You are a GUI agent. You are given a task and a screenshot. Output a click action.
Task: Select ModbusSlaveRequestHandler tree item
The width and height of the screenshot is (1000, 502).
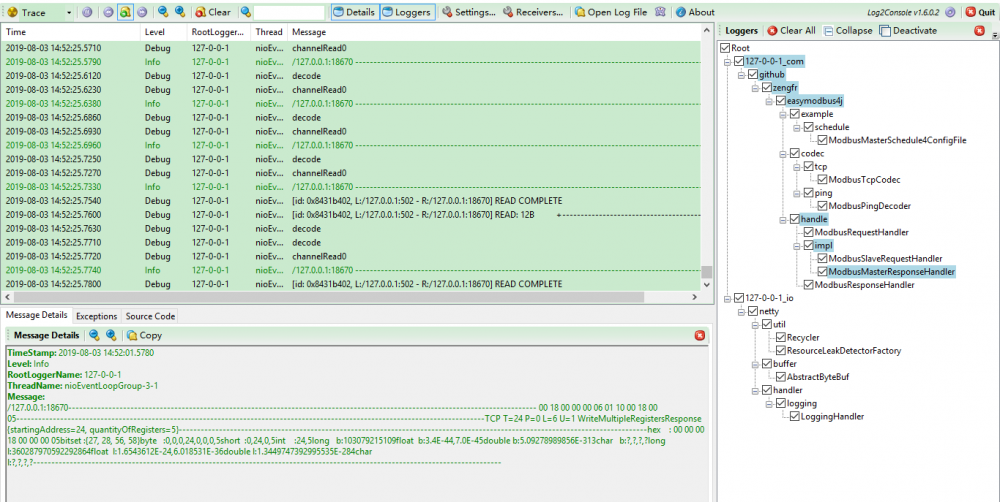point(885,258)
